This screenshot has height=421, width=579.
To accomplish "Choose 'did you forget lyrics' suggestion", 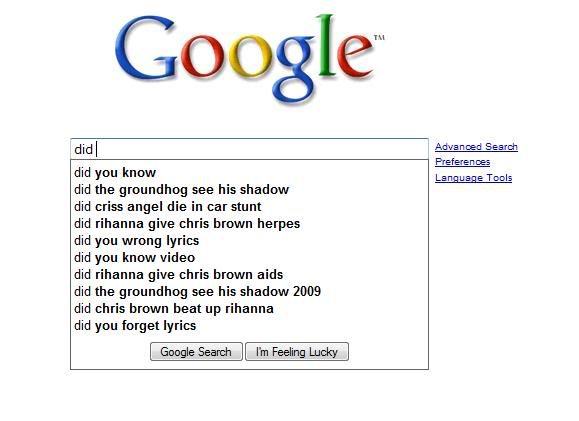I will point(249,325).
